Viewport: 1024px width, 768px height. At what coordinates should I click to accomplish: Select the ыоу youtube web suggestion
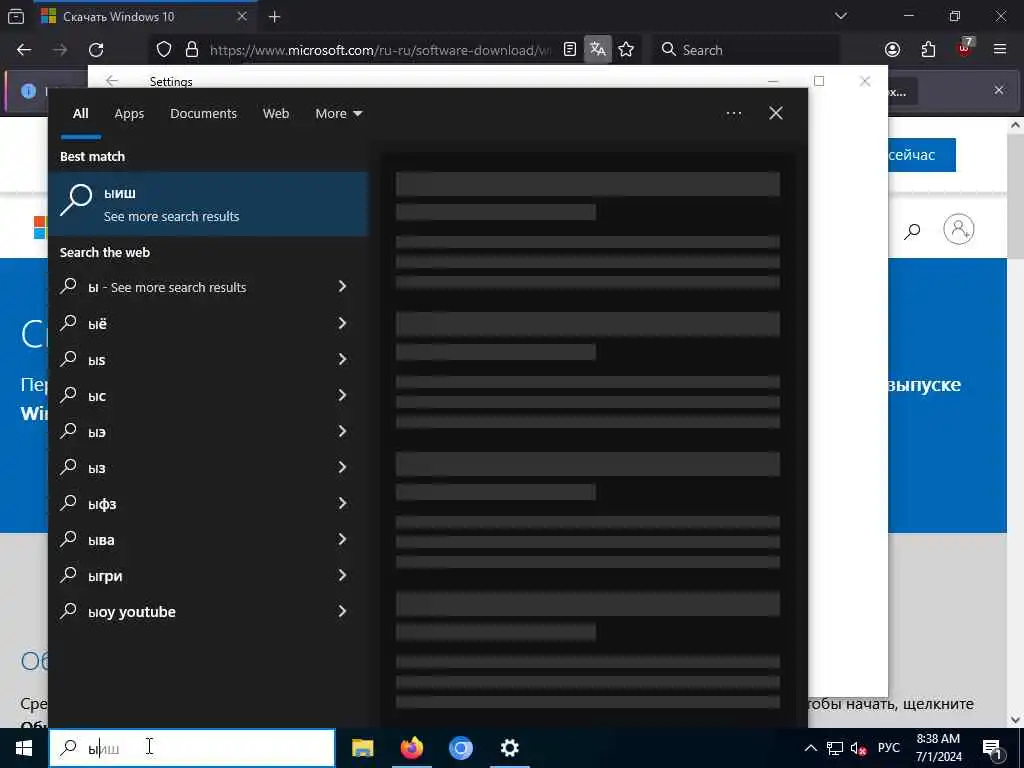(208, 611)
